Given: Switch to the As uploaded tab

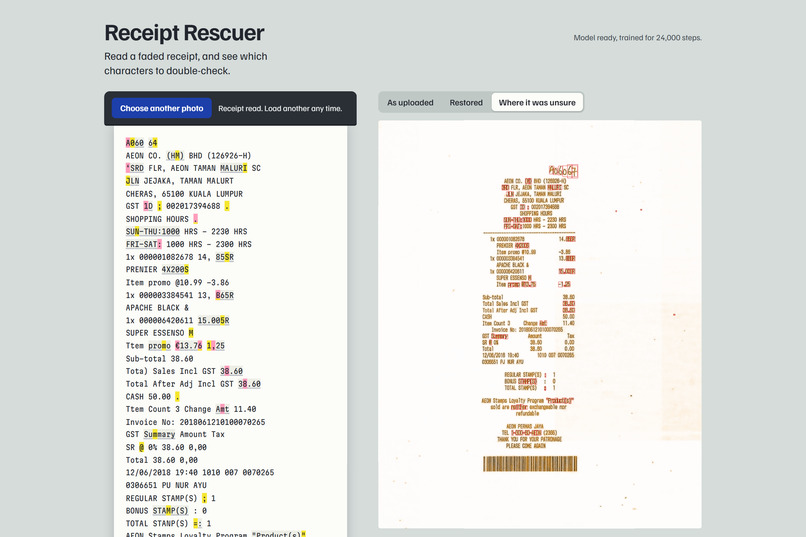Looking at the screenshot, I should point(410,102).
